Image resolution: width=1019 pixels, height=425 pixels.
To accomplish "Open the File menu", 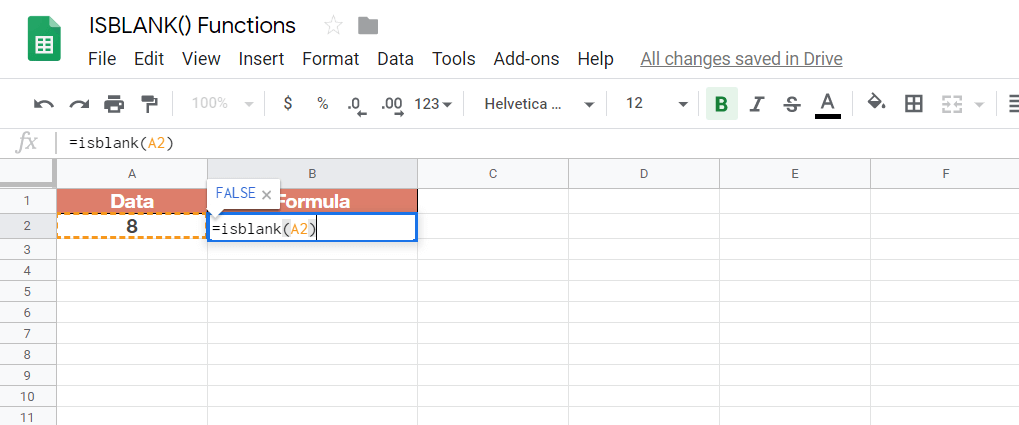I will (x=102, y=59).
